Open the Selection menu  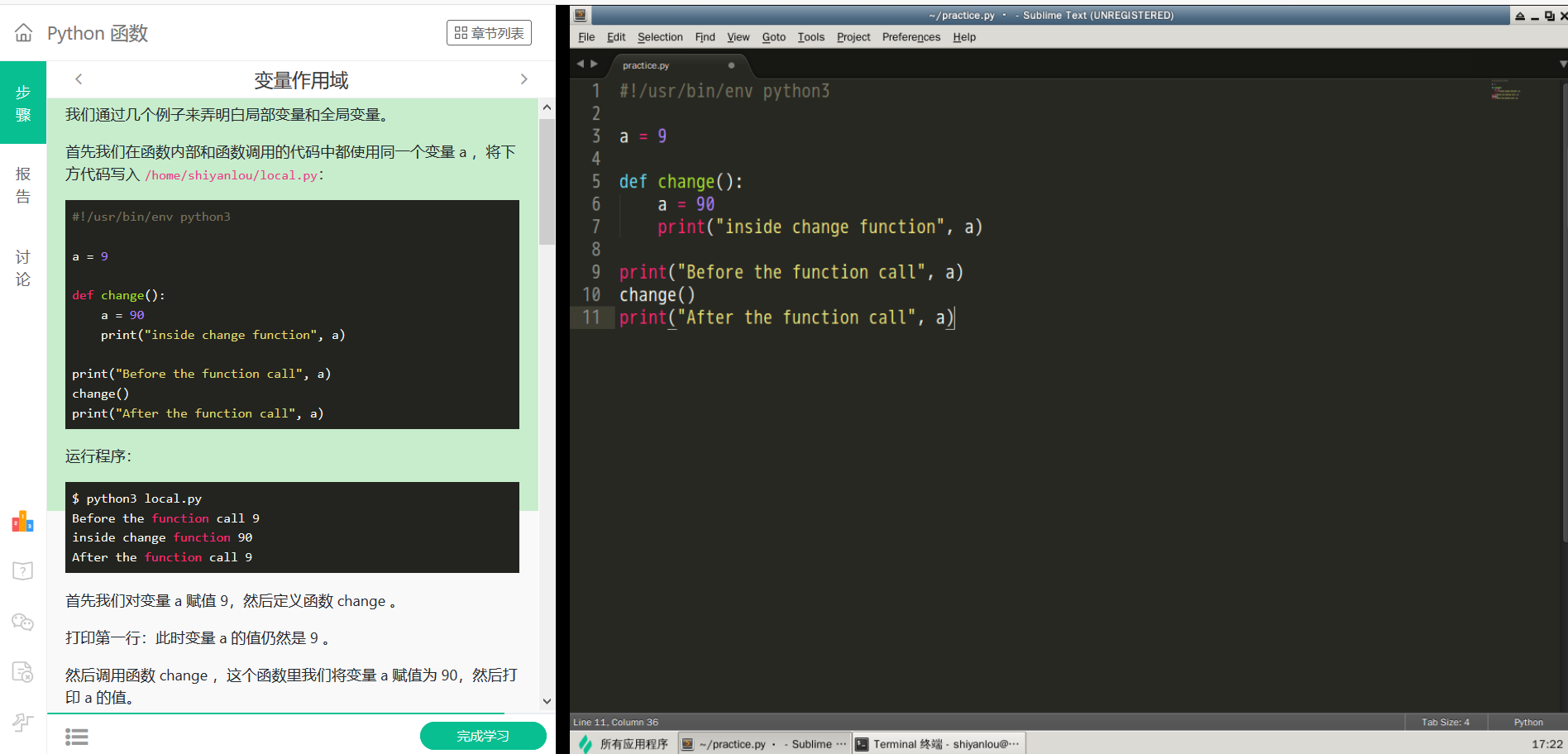(660, 37)
